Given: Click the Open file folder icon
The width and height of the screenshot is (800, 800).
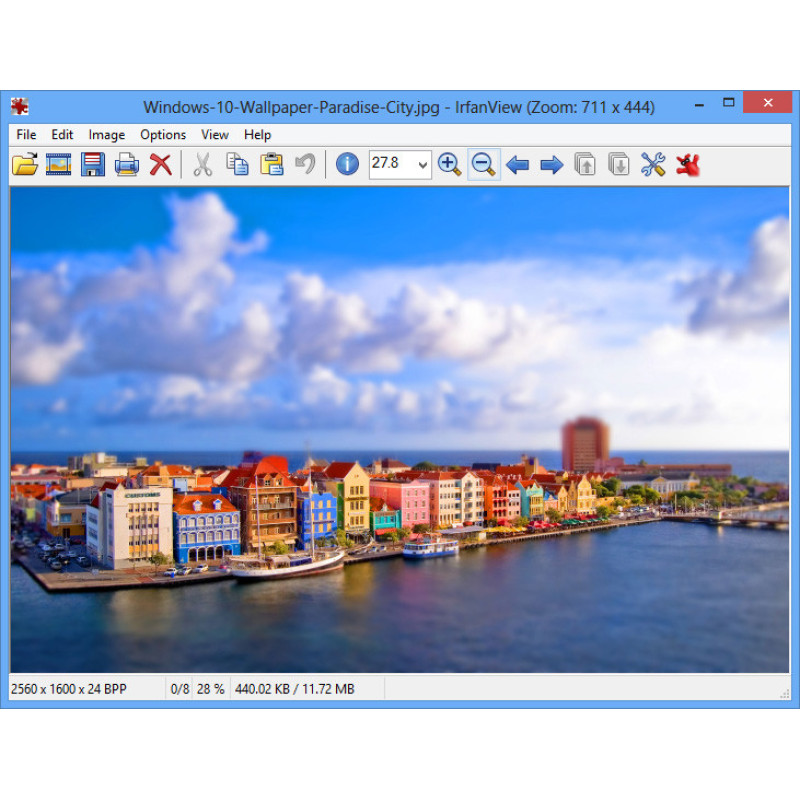Looking at the screenshot, I should tap(25, 165).
